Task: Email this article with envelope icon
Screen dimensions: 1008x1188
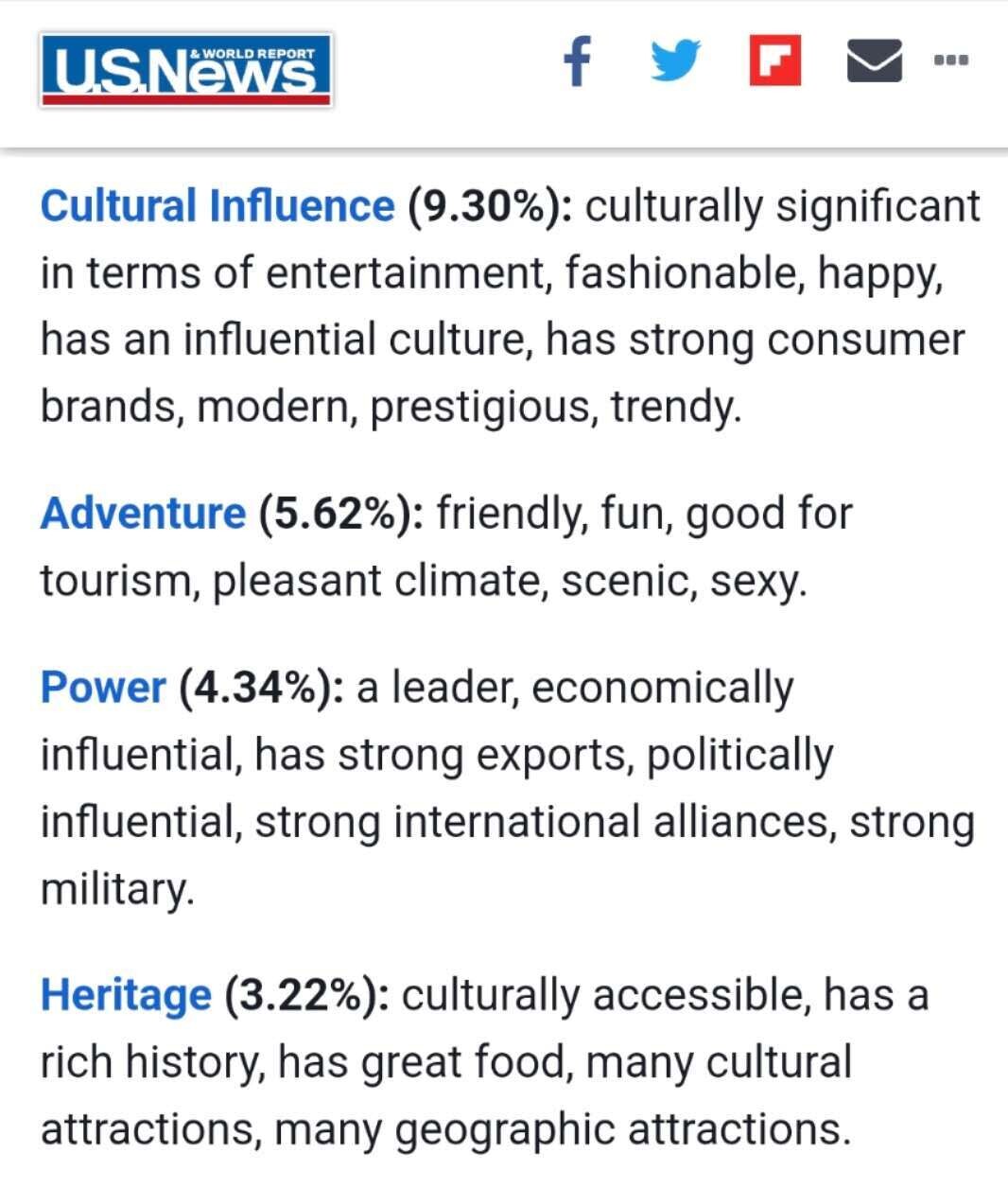Action: click(873, 61)
